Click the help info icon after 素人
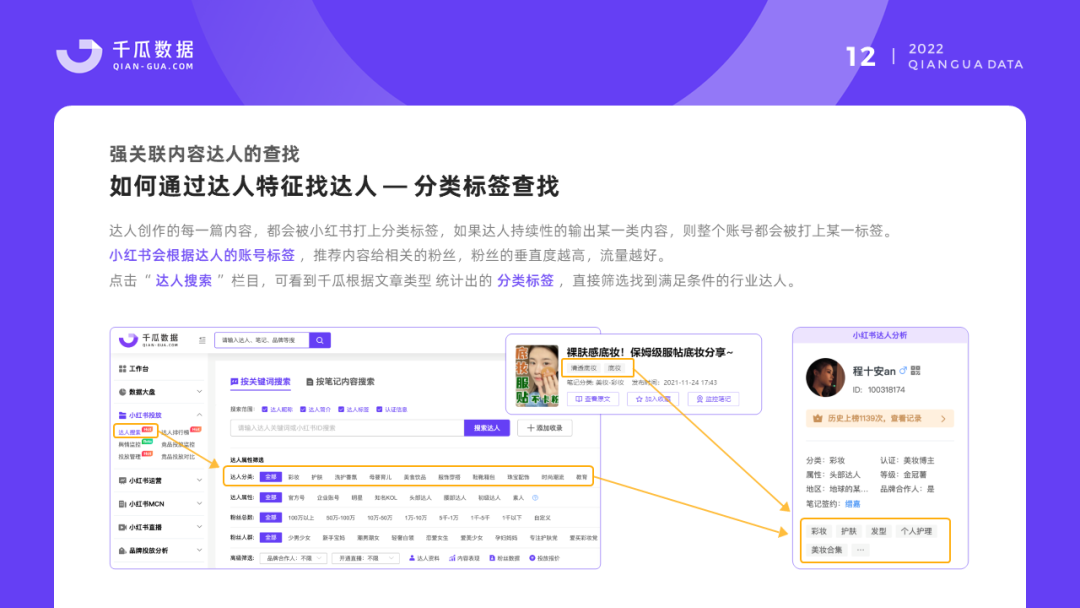1080x608 pixels. (x=535, y=498)
